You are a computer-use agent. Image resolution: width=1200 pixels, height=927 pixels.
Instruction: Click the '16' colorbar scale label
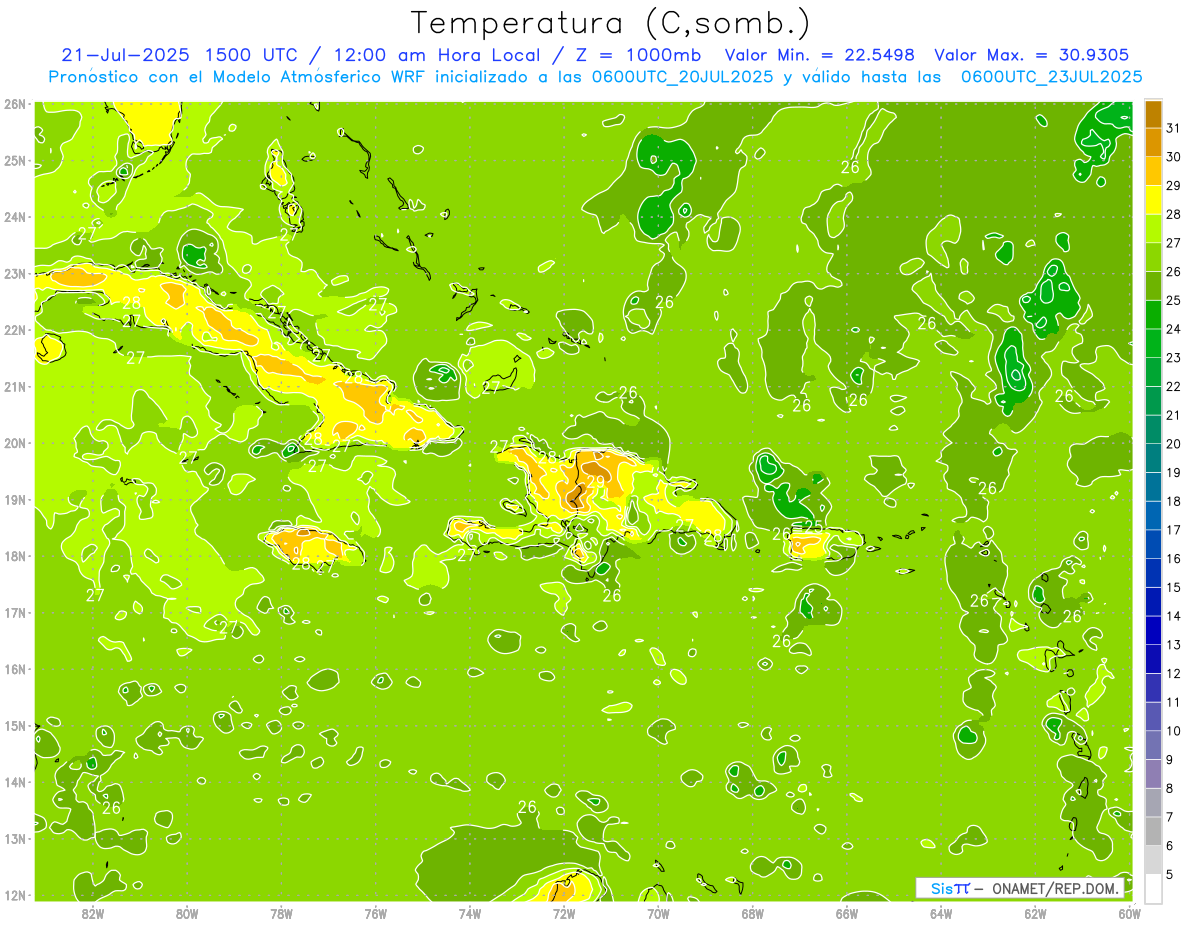coord(1173,559)
